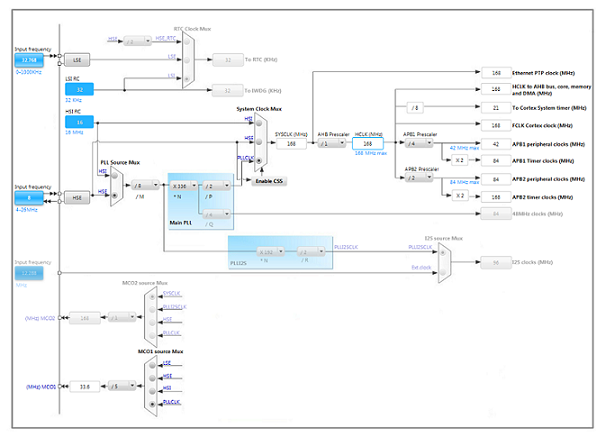
Task: Click the MCO2 output value 168
Action: click(x=85, y=318)
